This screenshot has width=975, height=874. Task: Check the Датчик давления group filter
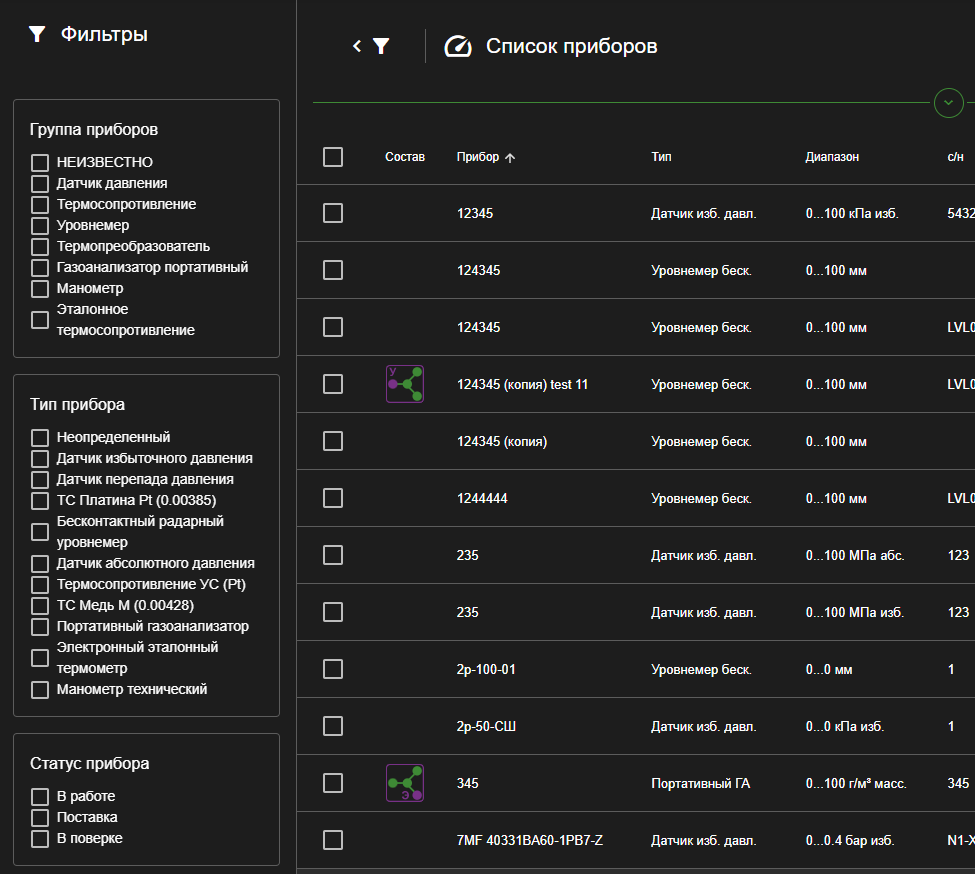tap(40, 184)
